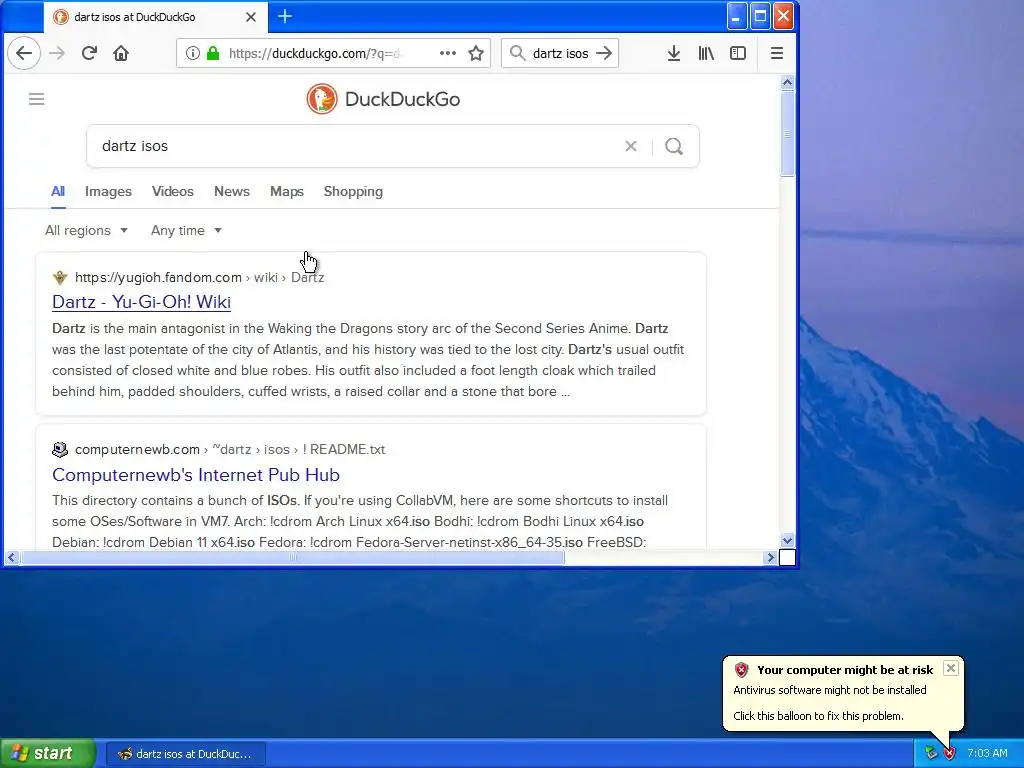Expand the All regions filter

86,231
